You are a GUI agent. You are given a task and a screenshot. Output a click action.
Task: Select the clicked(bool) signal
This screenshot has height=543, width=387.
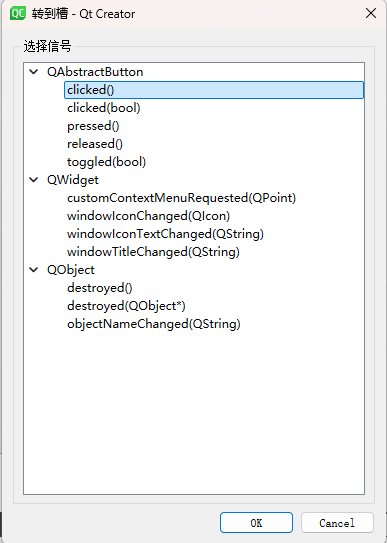click(x=104, y=108)
